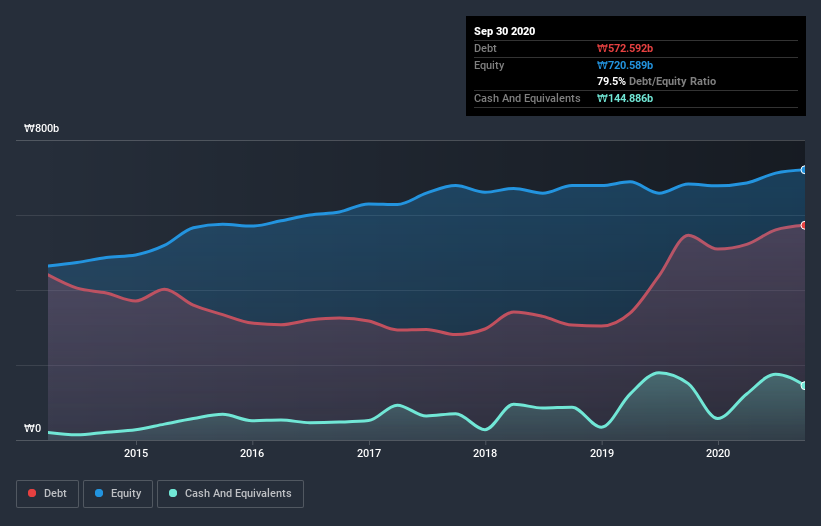This screenshot has width=821, height=526.
Task: Click the Equity row label in tooltip
Action: click(x=489, y=65)
